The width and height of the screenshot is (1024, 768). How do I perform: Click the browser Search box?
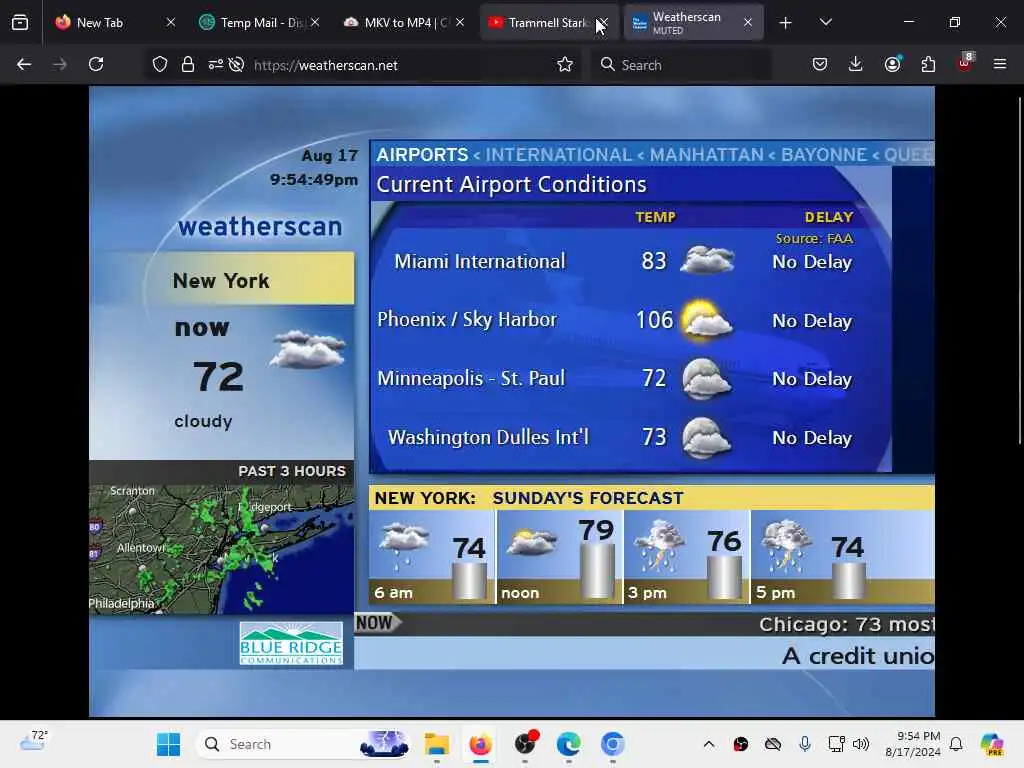tap(681, 65)
